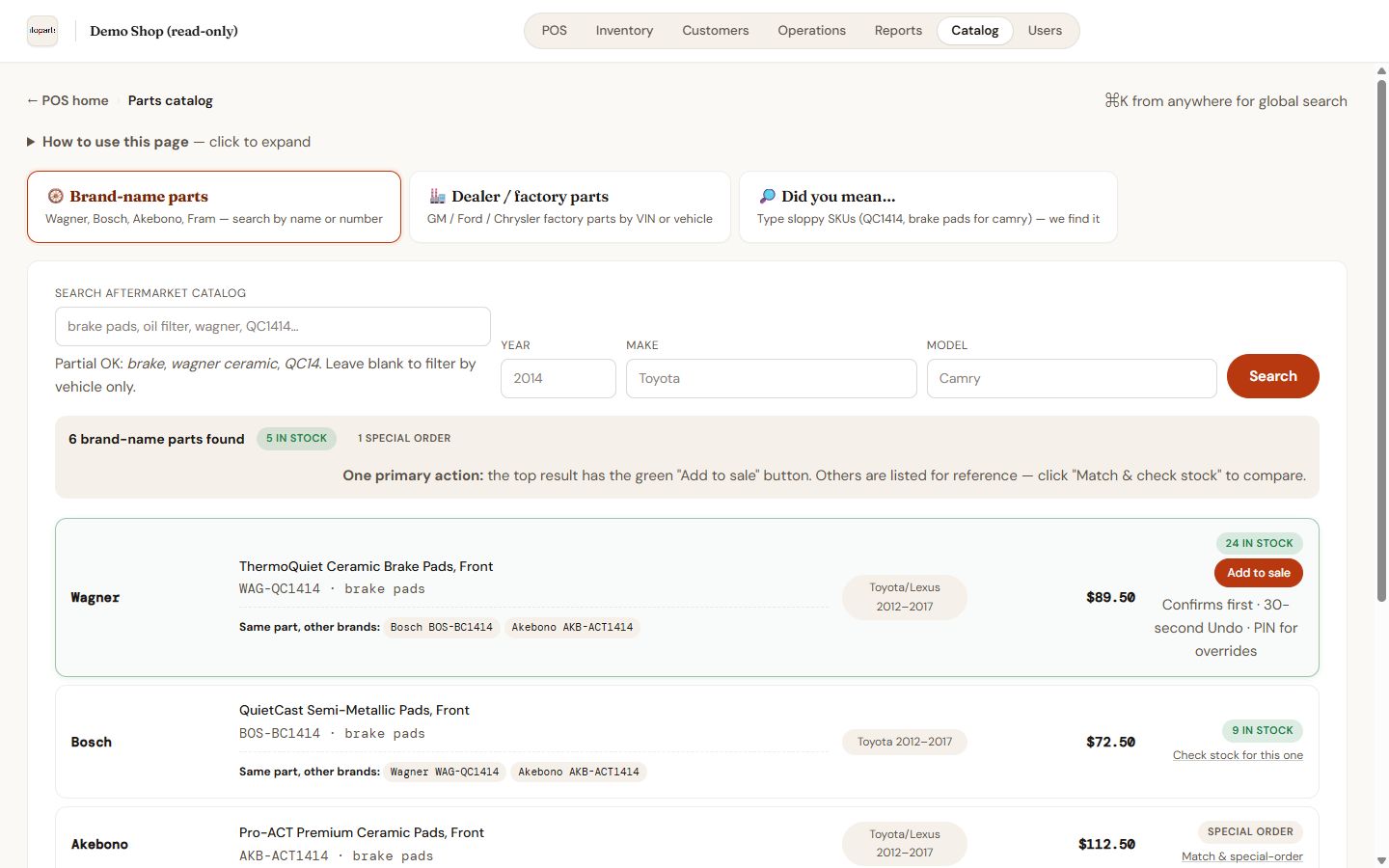Click the page scrollbar down arrow

(x=1381, y=860)
